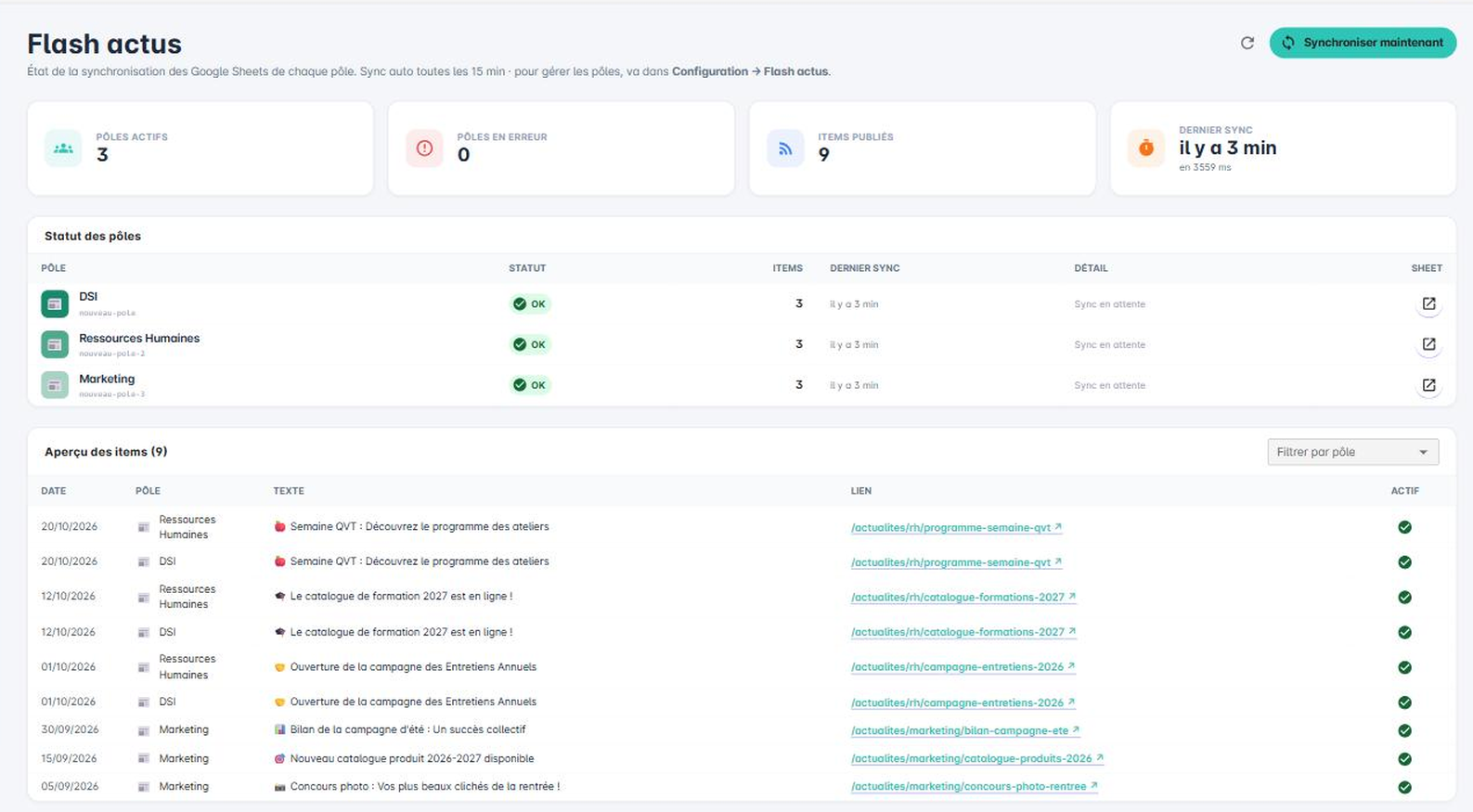Click active check on DSI Entretiens Annuels row
1473x812 pixels.
point(1404,702)
